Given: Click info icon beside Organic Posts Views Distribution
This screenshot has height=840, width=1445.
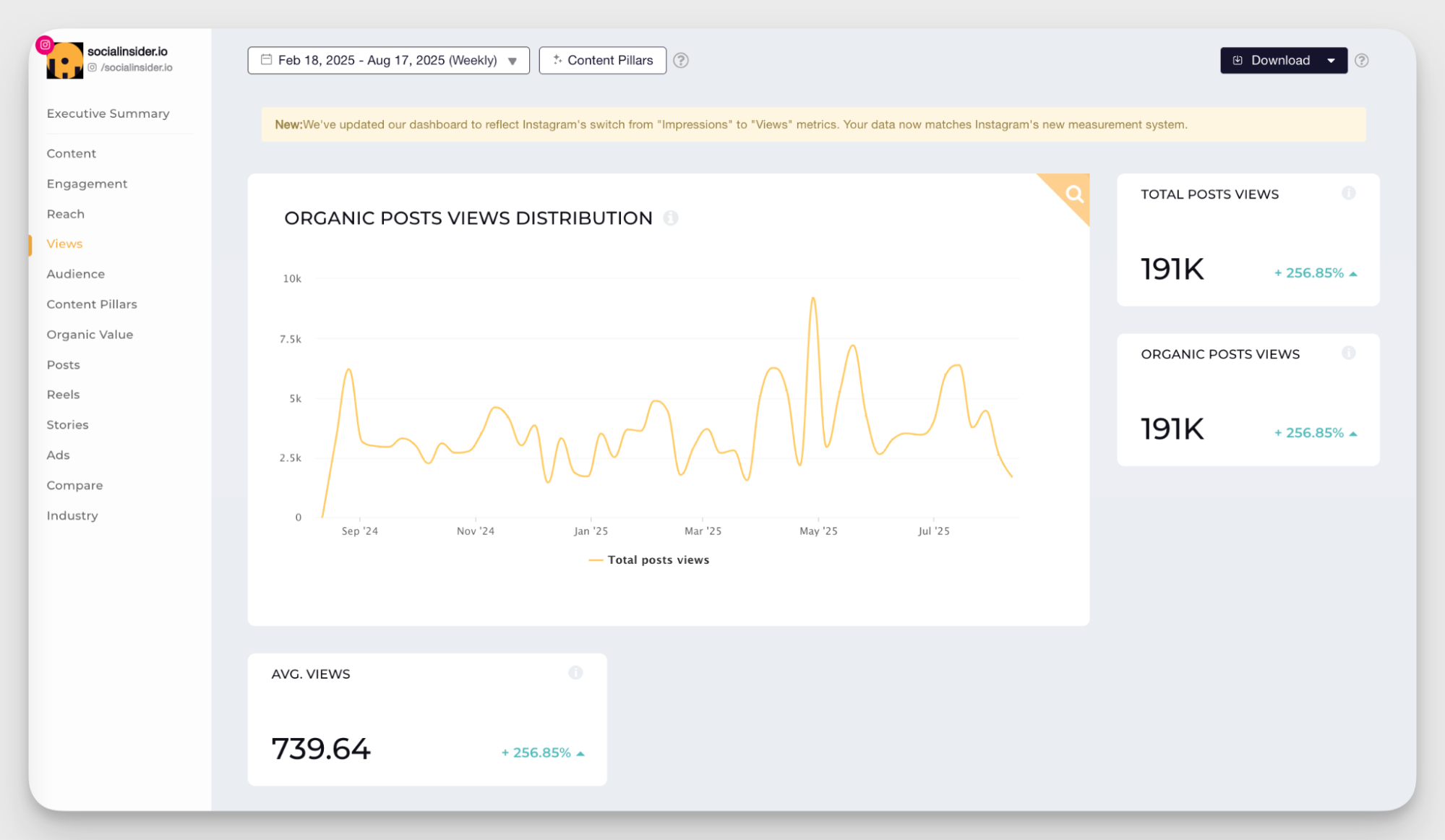Looking at the screenshot, I should 671,218.
